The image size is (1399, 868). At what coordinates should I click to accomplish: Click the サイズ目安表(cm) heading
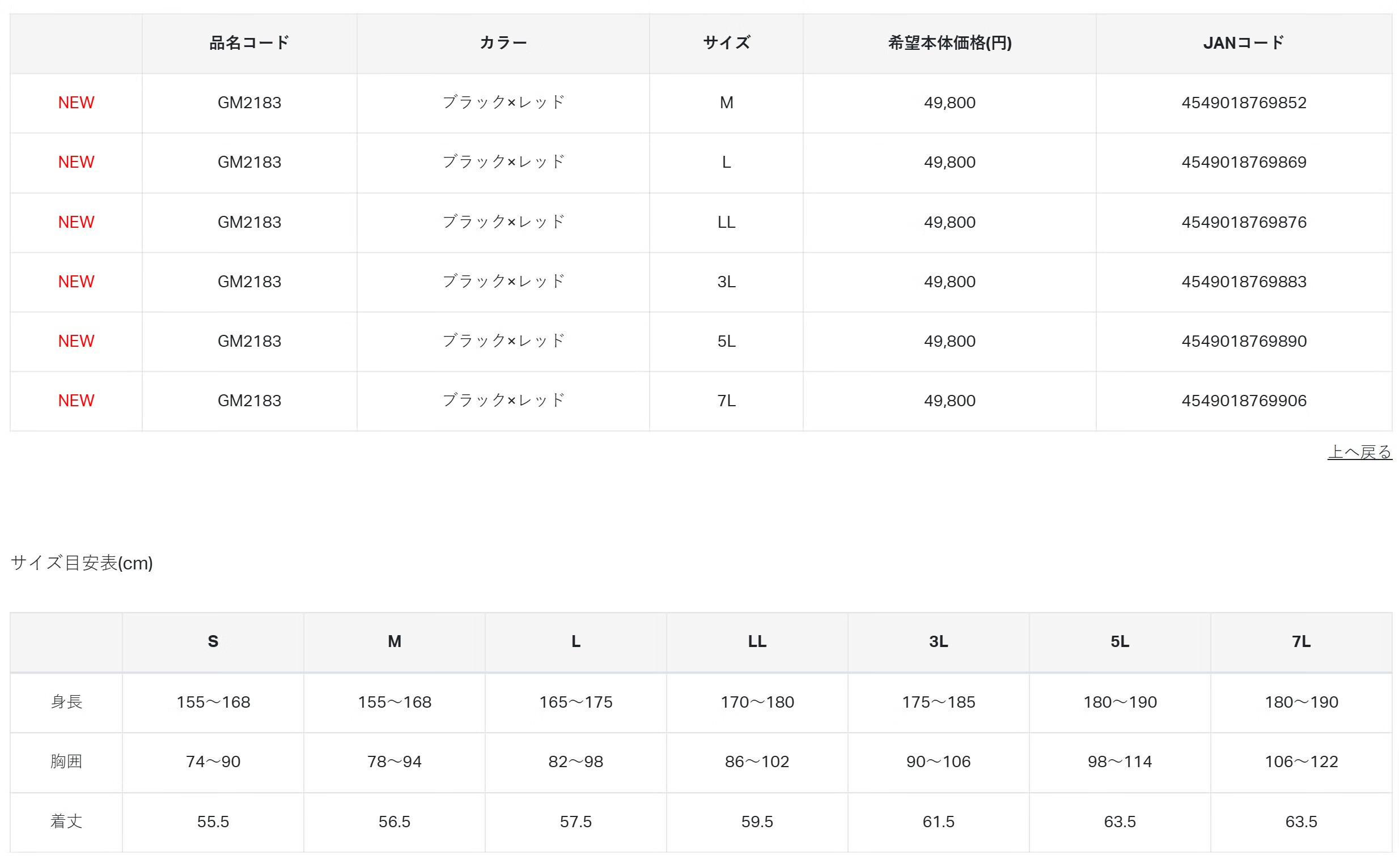click(82, 563)
